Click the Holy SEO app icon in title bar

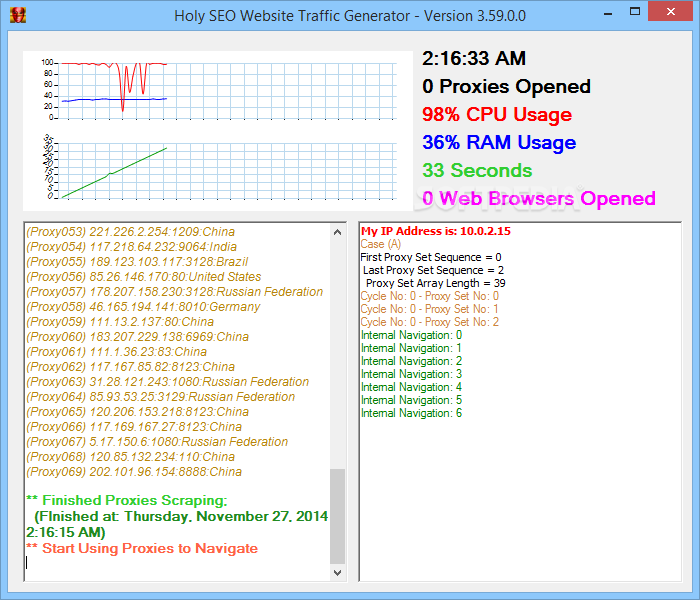tap(18, 15)
